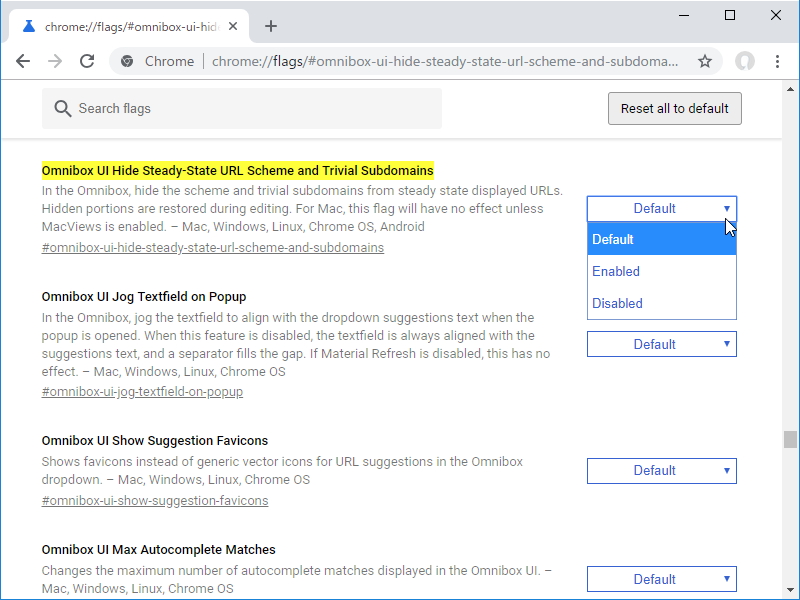800x600 pixels.
Task: Bookmark this page with the star icon
Action: (x=705, y=61)
